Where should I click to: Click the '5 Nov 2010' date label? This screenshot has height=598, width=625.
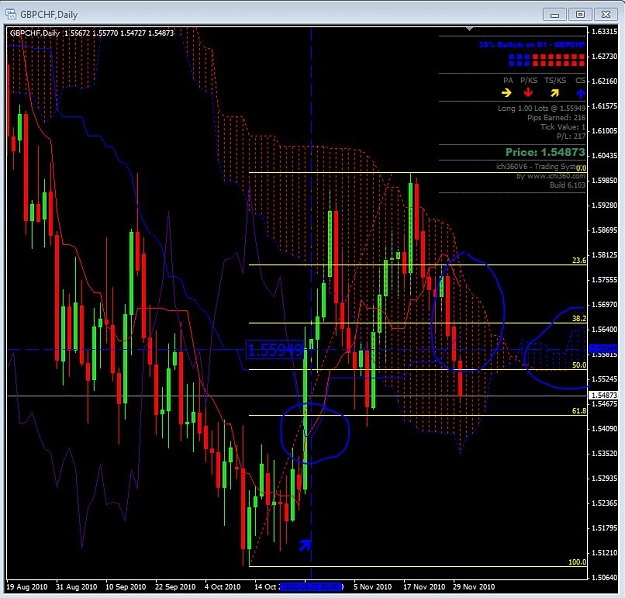(x=372, y=587)
